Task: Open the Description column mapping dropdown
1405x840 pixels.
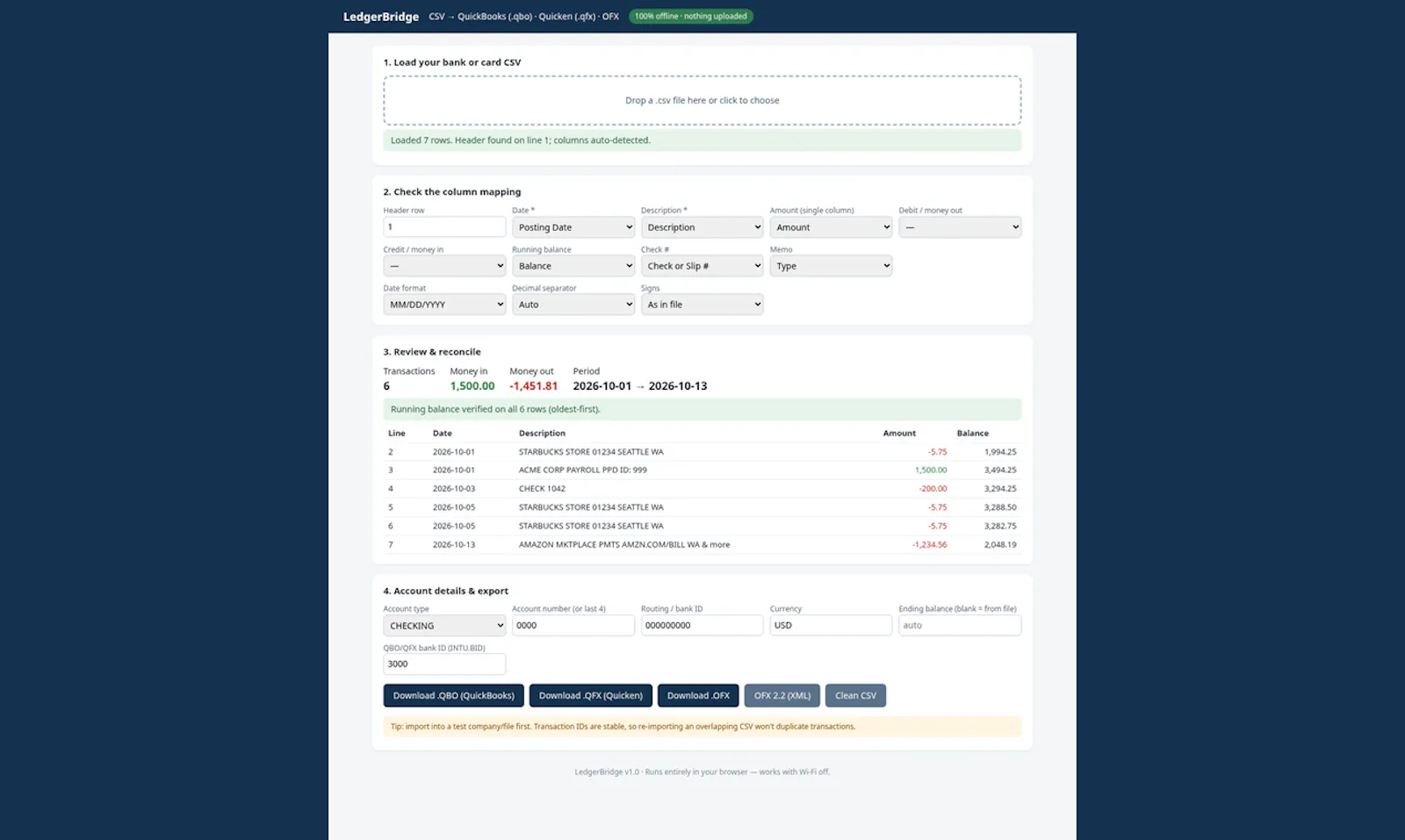Action: [x=702, y=227]
